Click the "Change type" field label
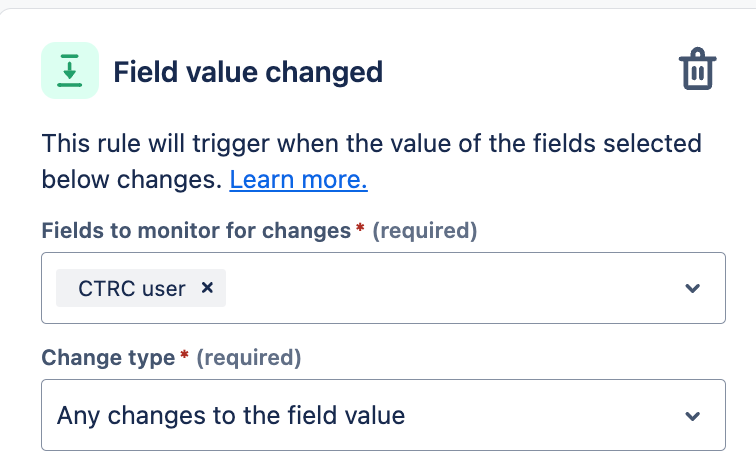This screenshot has width=756, height=476. pos(107,357)
